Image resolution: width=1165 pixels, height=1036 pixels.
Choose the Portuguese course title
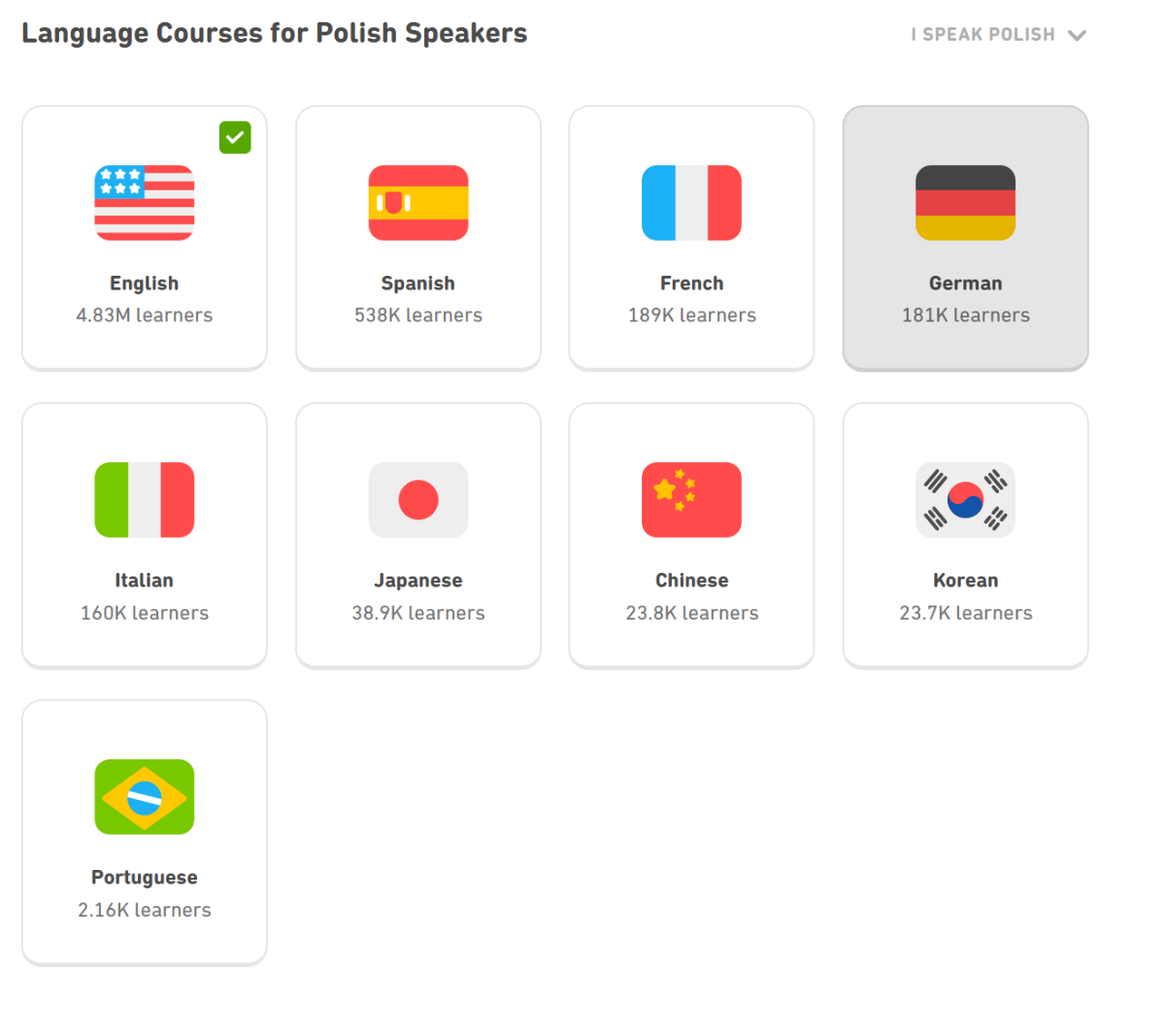(144, 878)
